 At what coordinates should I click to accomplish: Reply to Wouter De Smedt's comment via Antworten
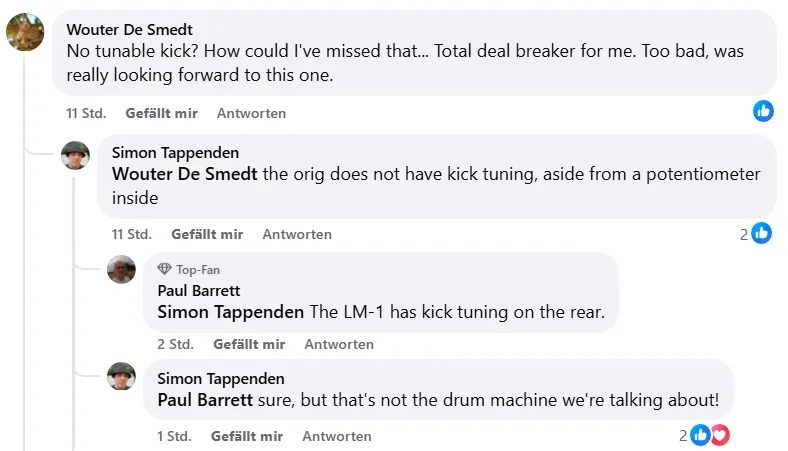pos(251,113)
